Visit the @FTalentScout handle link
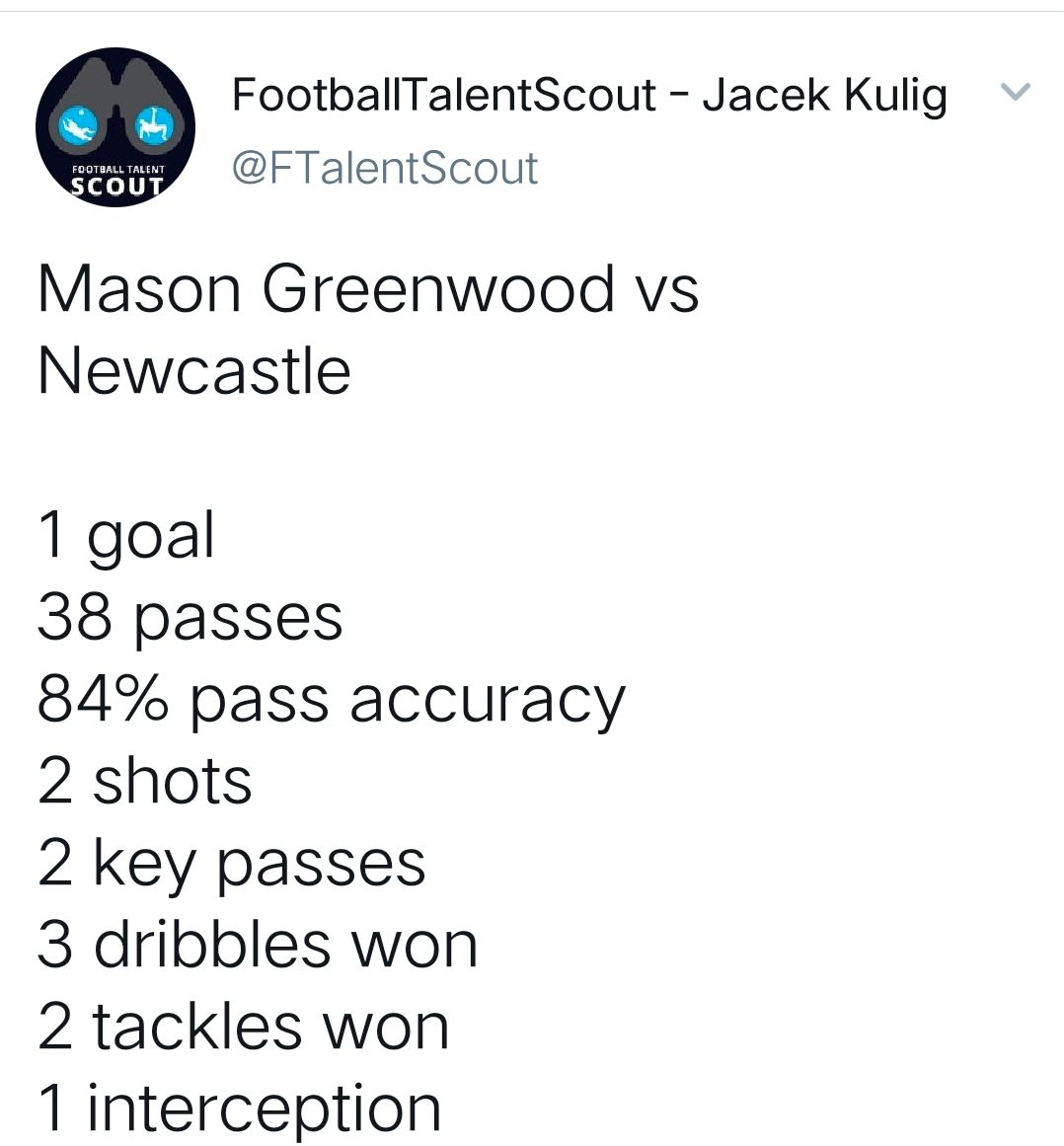Image resolution: width=1064 pixels, height=1146 pixels. click(x=385, y=168)
